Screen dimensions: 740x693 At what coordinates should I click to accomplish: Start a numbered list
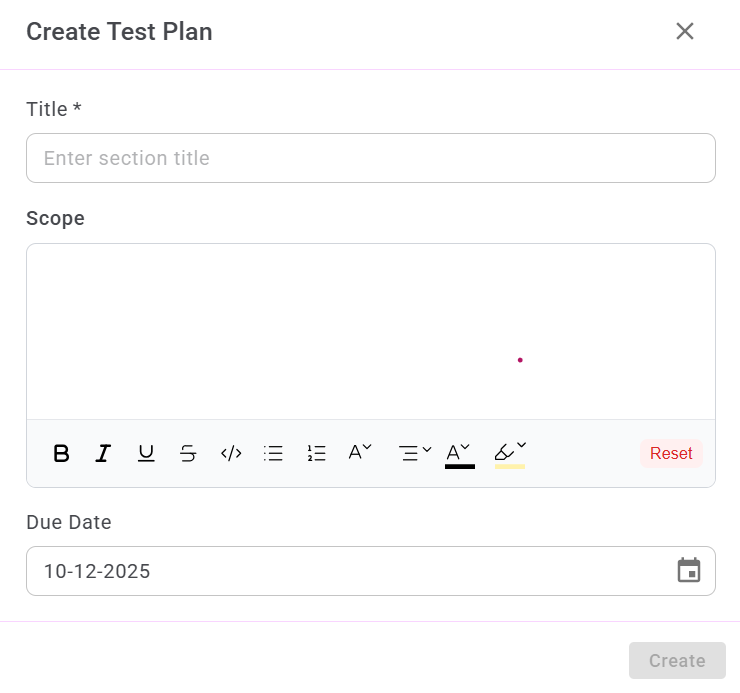317,454
